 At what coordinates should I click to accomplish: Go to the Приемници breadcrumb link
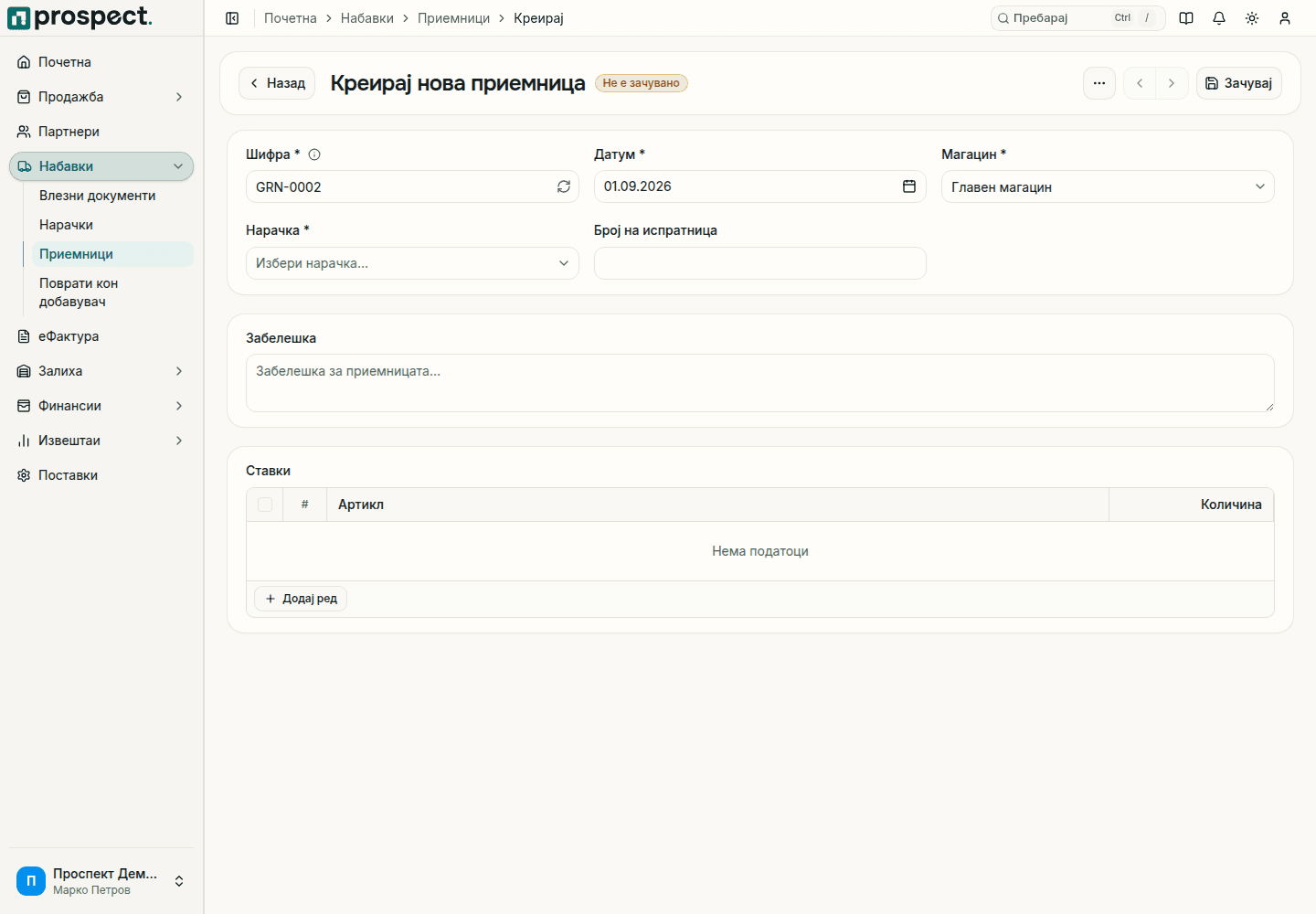pos(453,18)
